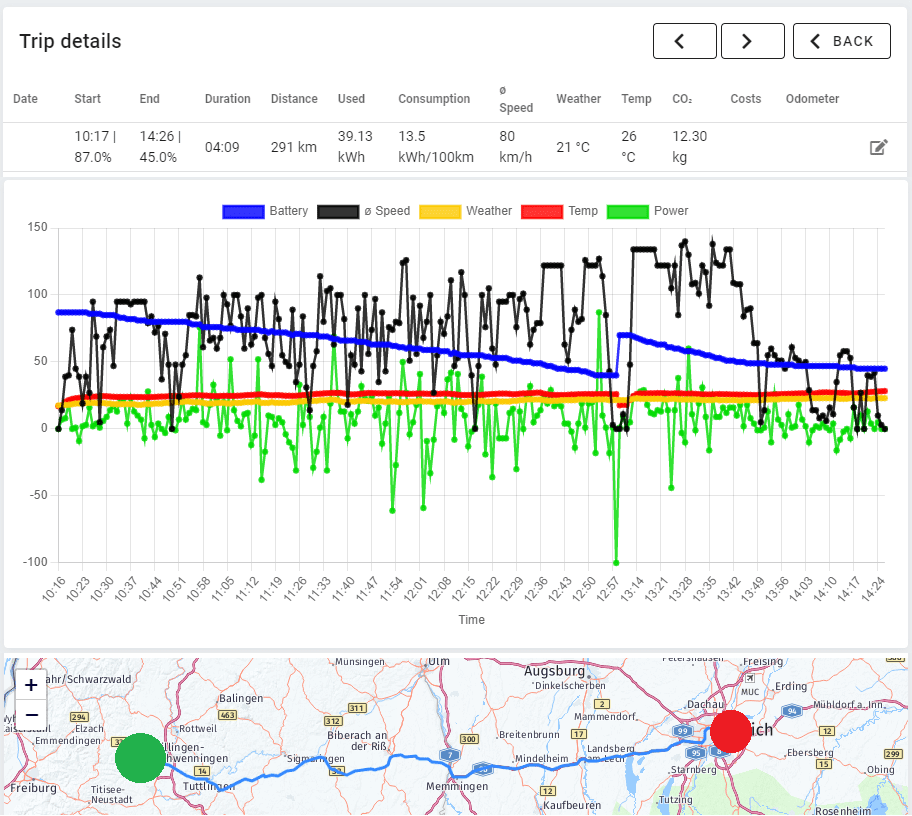Click the red Temp legend color swatch
The height and width of the screenshot is (816, 912).
(542, 212)
